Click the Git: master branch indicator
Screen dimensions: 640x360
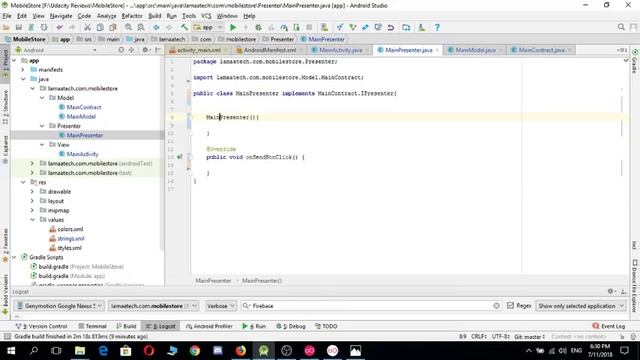(x=529, y=336)
